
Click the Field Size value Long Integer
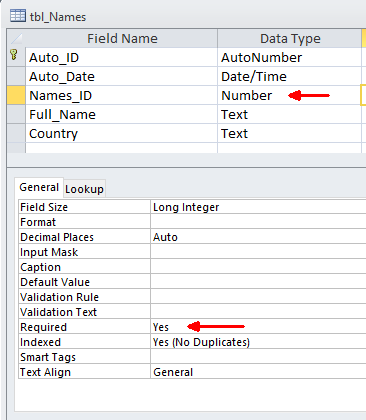click(258, 207)
